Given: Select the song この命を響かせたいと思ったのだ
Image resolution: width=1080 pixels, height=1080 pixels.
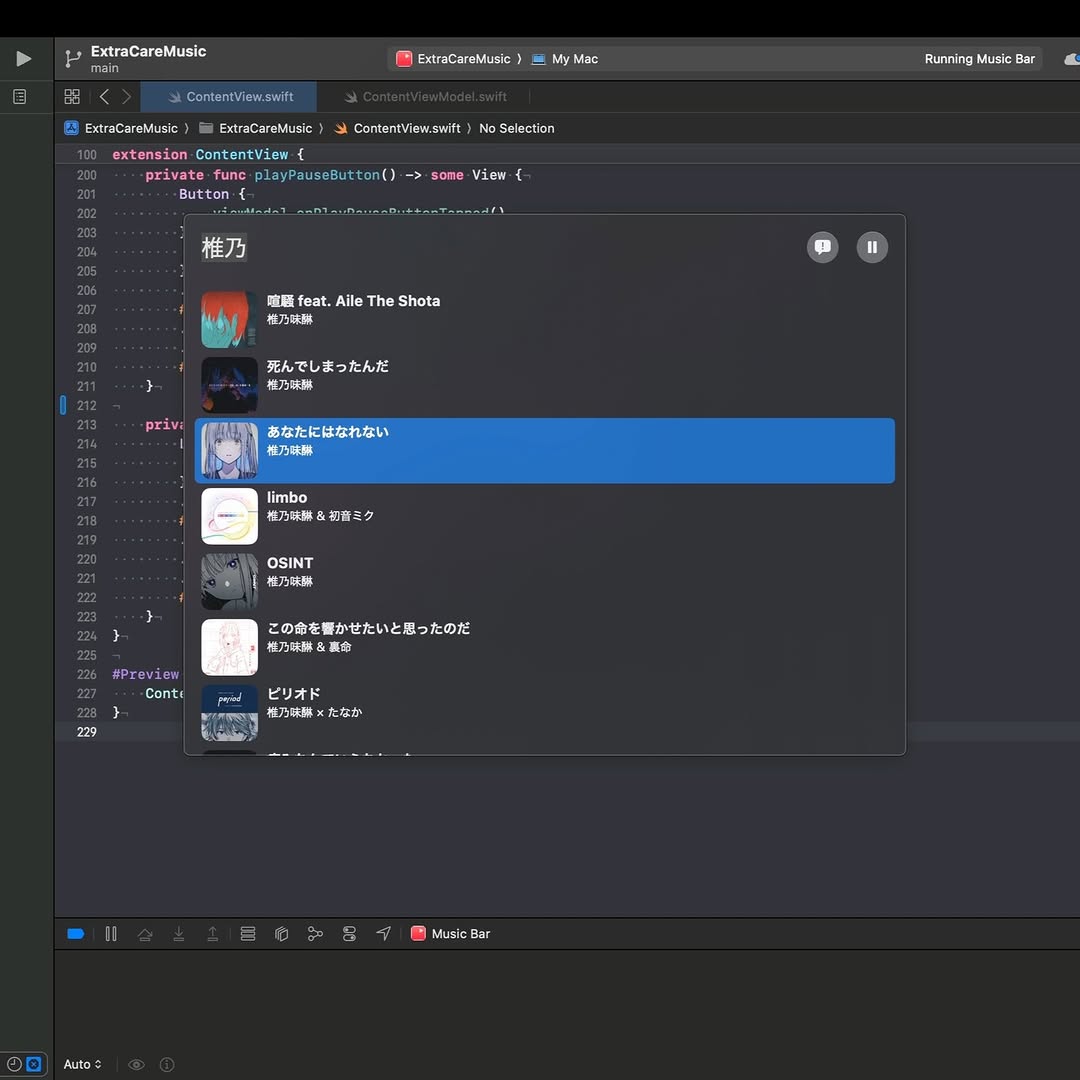Looking at the screenshot, I should (x=544, y=647).
